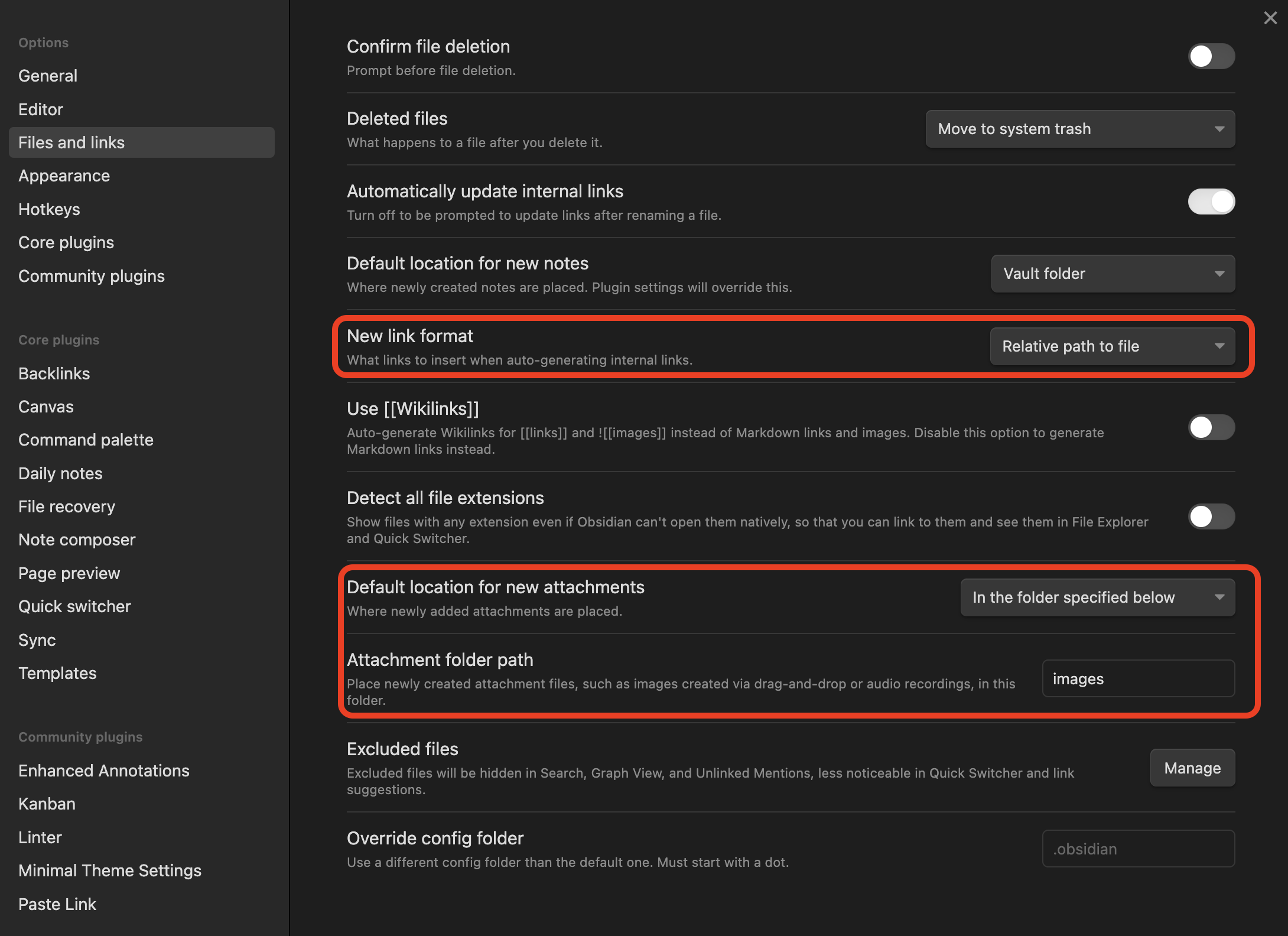Click the Core plugins settings icon
The width and height of the screenshot is (1288, 936).
coord(67,242)
